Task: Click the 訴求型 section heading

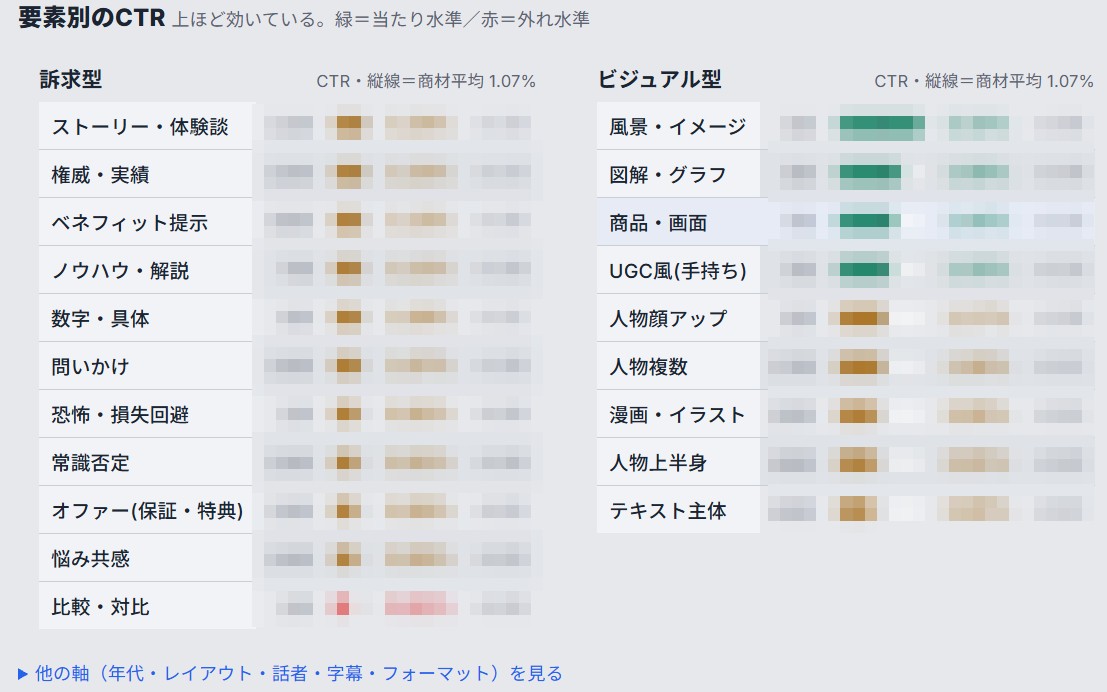Action: (x=71, y=79)
